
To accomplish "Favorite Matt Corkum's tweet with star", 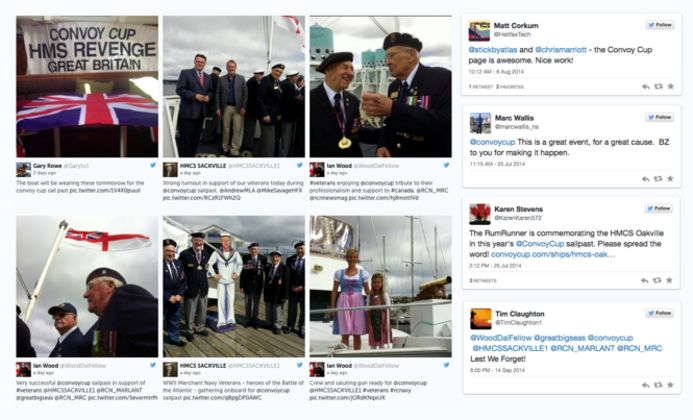I will pyautogui.click(x=670, y=87).
